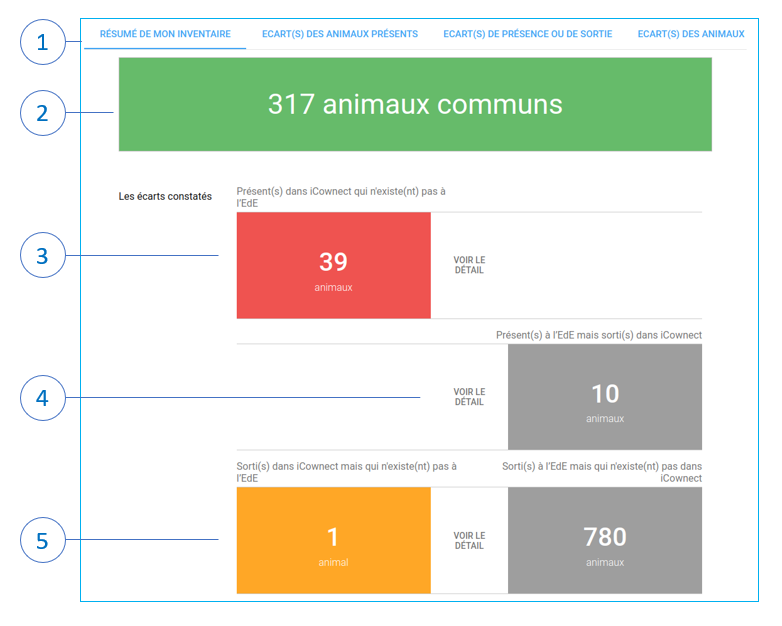Screen dimensions: 782x626
Task: View detail for the 39 animaux gap
Action: pyautogui.click(x=469, y=265)
